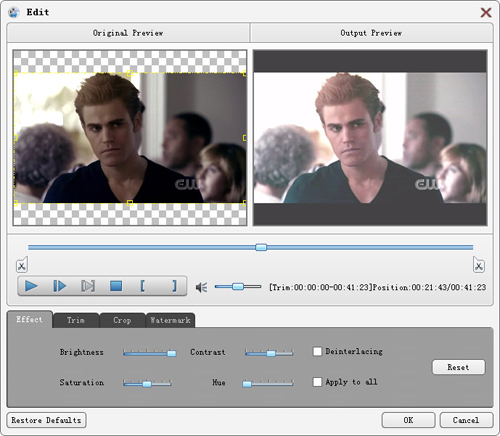The width and height of the screenshot is (500, 436).
Task: Click the Cancel button
Action: (x=466, y=420)
